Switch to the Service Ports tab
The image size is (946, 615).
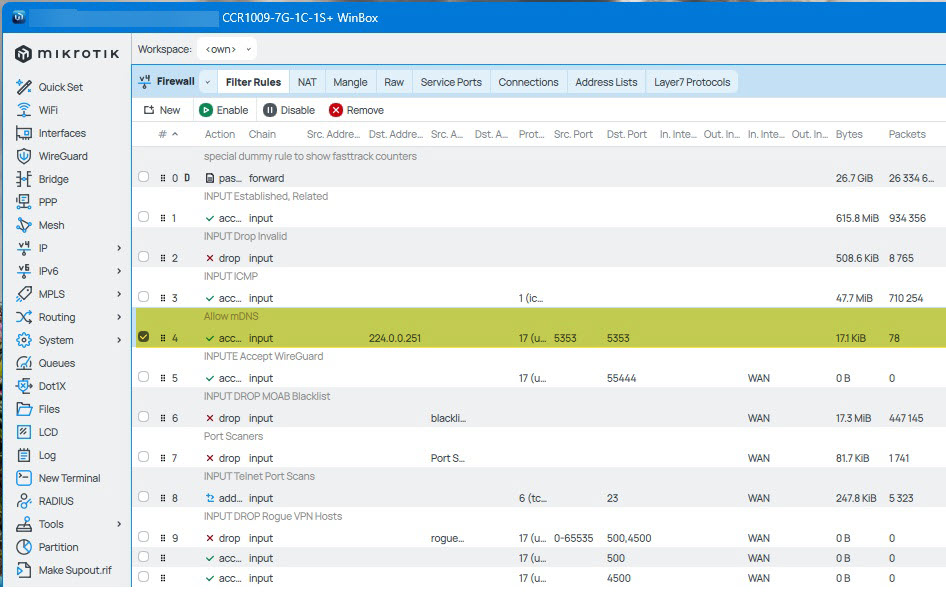coord(451,82)
